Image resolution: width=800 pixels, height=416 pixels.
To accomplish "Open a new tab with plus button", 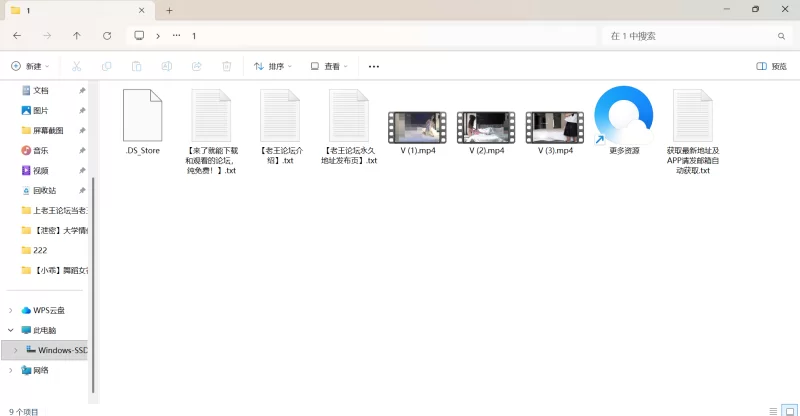I will [x=169, y=10].
